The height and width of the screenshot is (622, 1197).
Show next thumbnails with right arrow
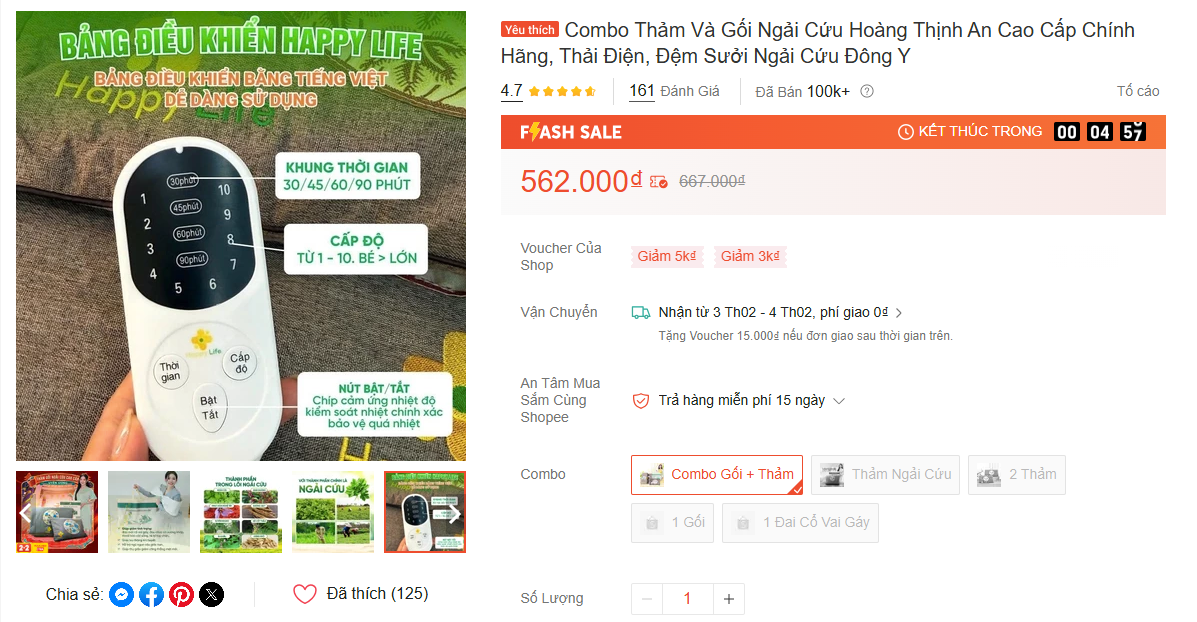pos(453,514)
